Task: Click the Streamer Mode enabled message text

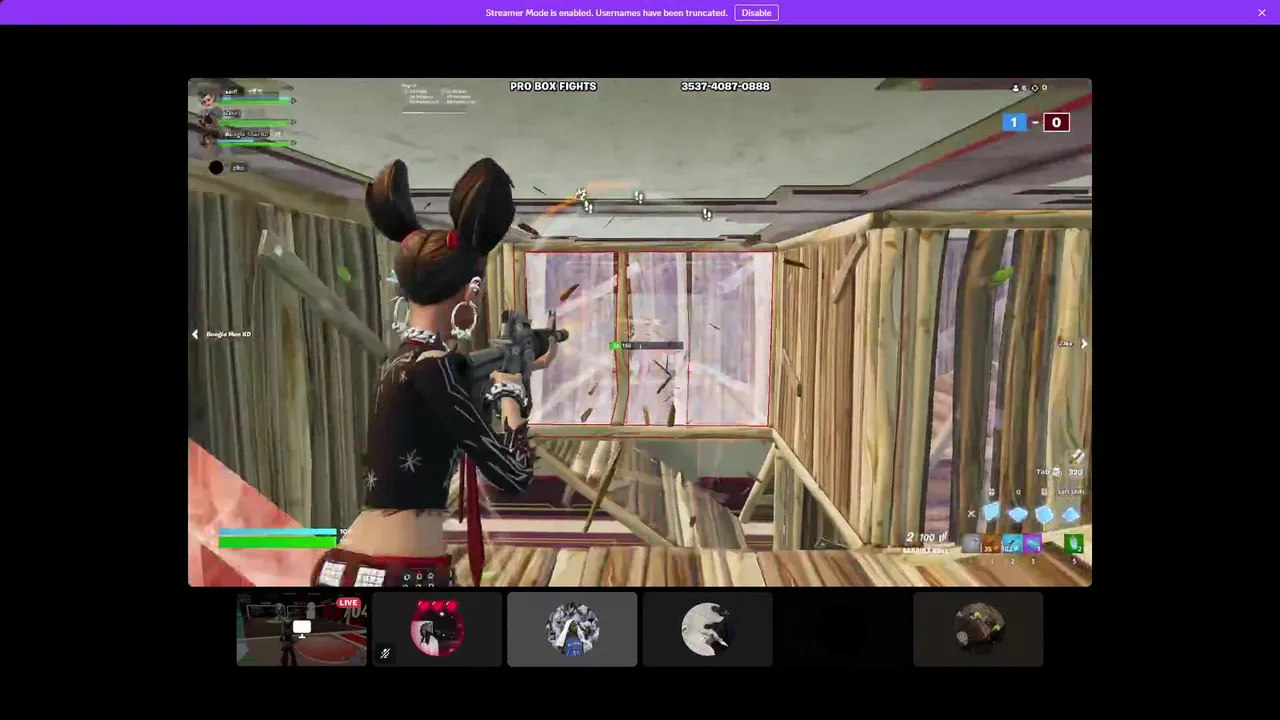Action: pyautogui.click(x=606, y=13)
